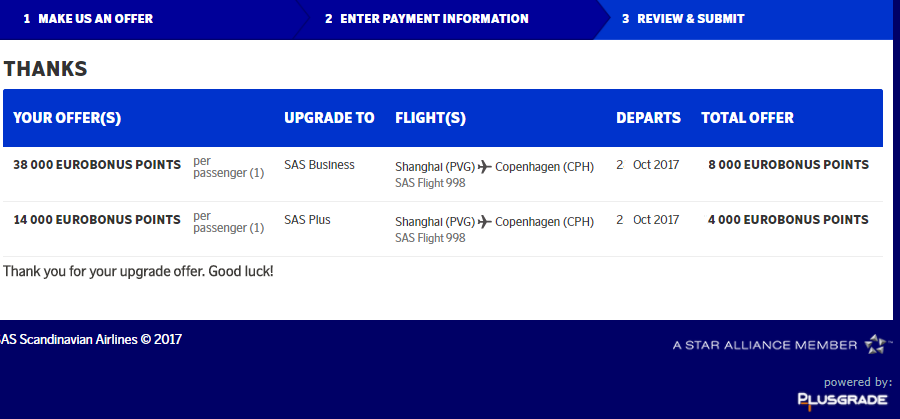Click the A Star Alliance Member text
Viewport: 900px width, 419px height.
point(764,345)
